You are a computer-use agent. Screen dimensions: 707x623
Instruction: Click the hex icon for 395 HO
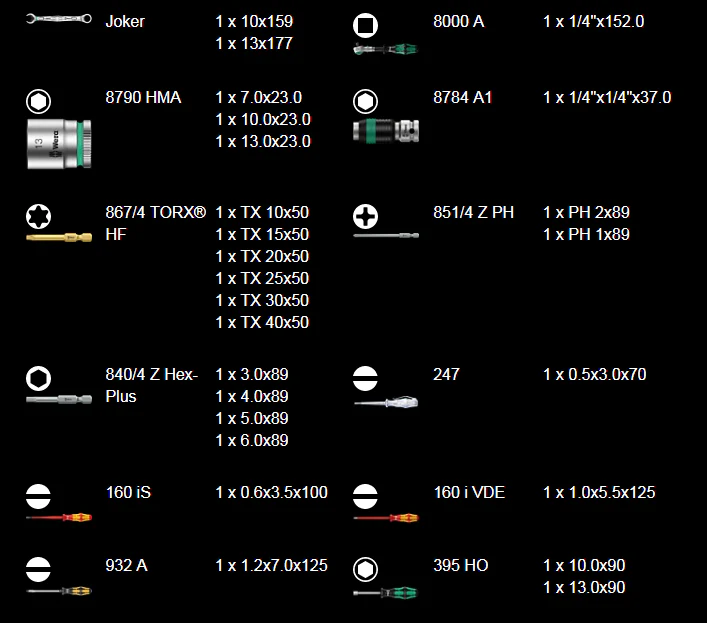point(365,569)
